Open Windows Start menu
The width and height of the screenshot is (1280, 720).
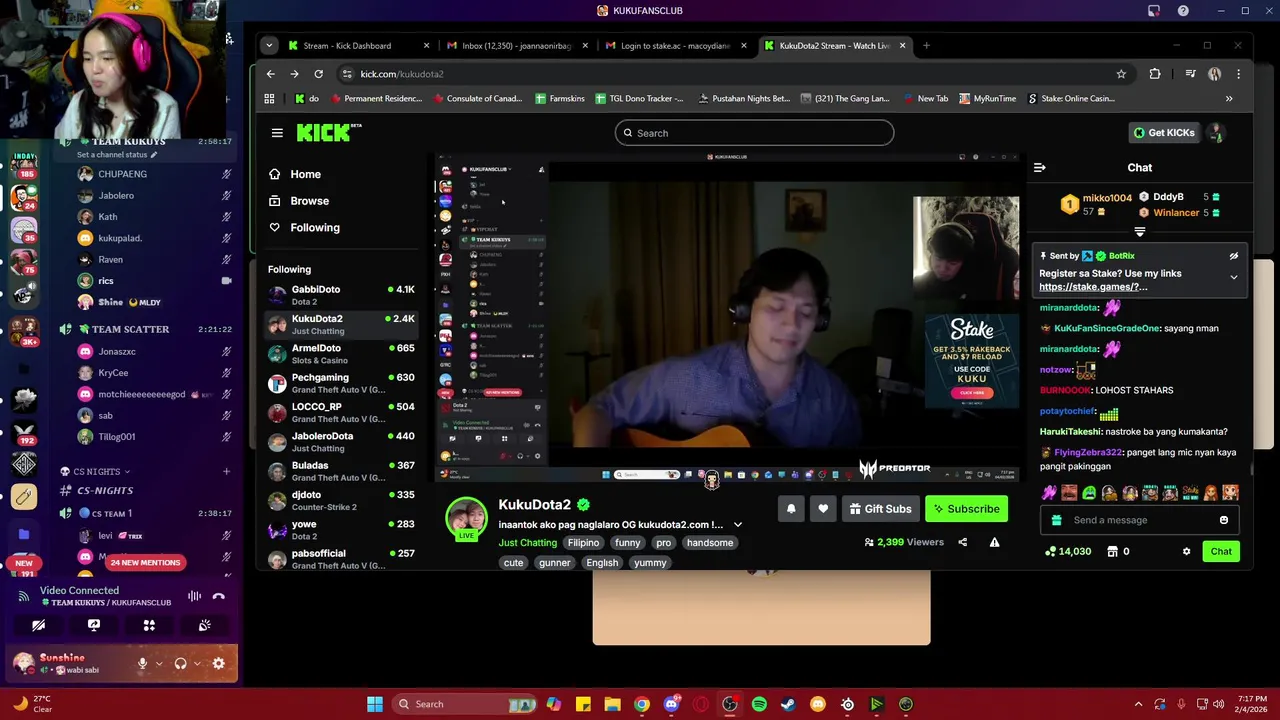coord(375,704)
